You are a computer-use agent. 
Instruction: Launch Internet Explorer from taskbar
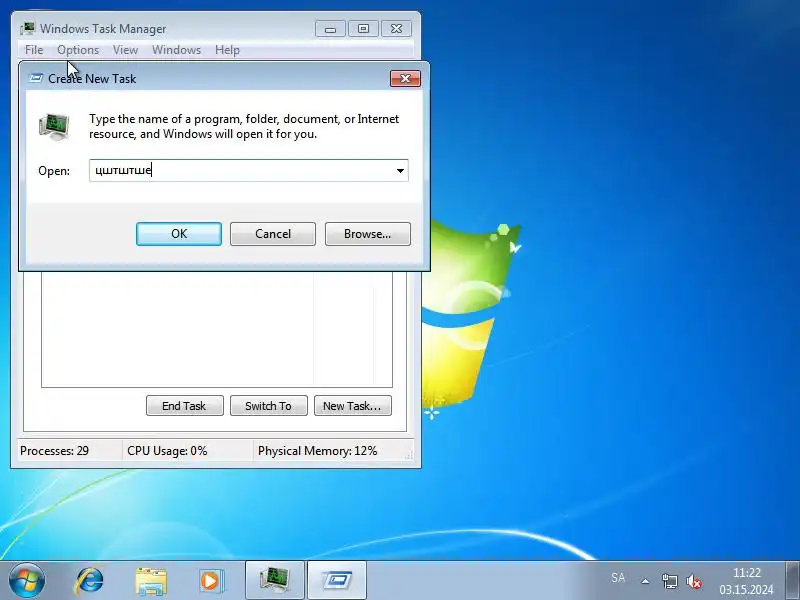(x=89, y=580)
